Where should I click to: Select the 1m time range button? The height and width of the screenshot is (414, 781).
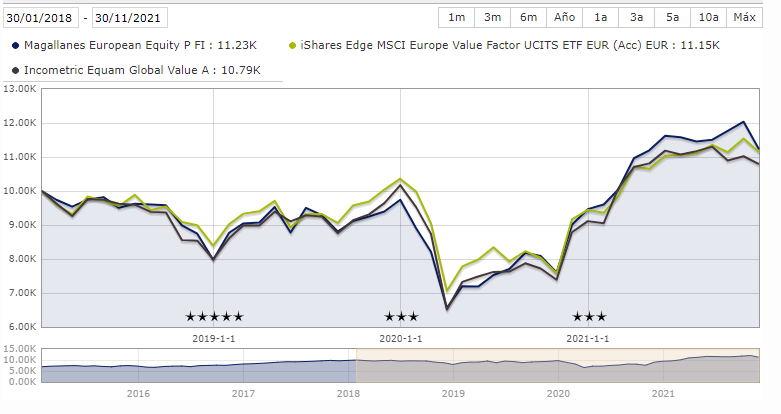click(456, 17)
